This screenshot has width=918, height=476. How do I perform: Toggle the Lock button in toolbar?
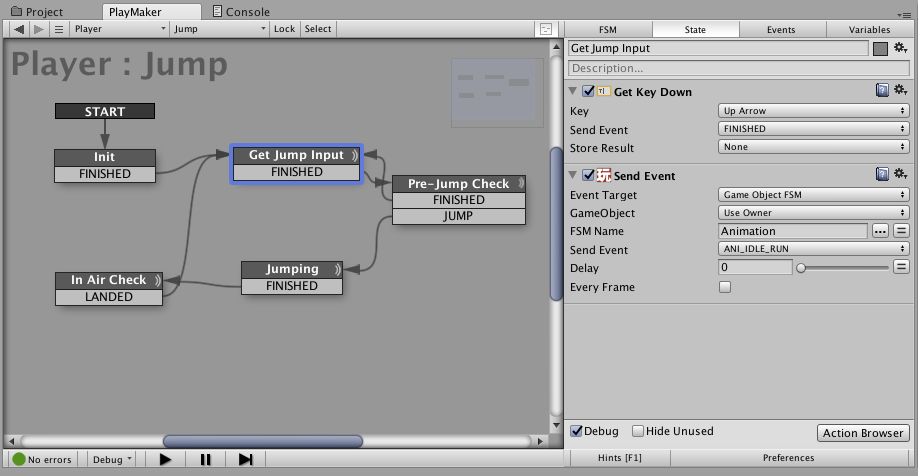click(285, 29)
